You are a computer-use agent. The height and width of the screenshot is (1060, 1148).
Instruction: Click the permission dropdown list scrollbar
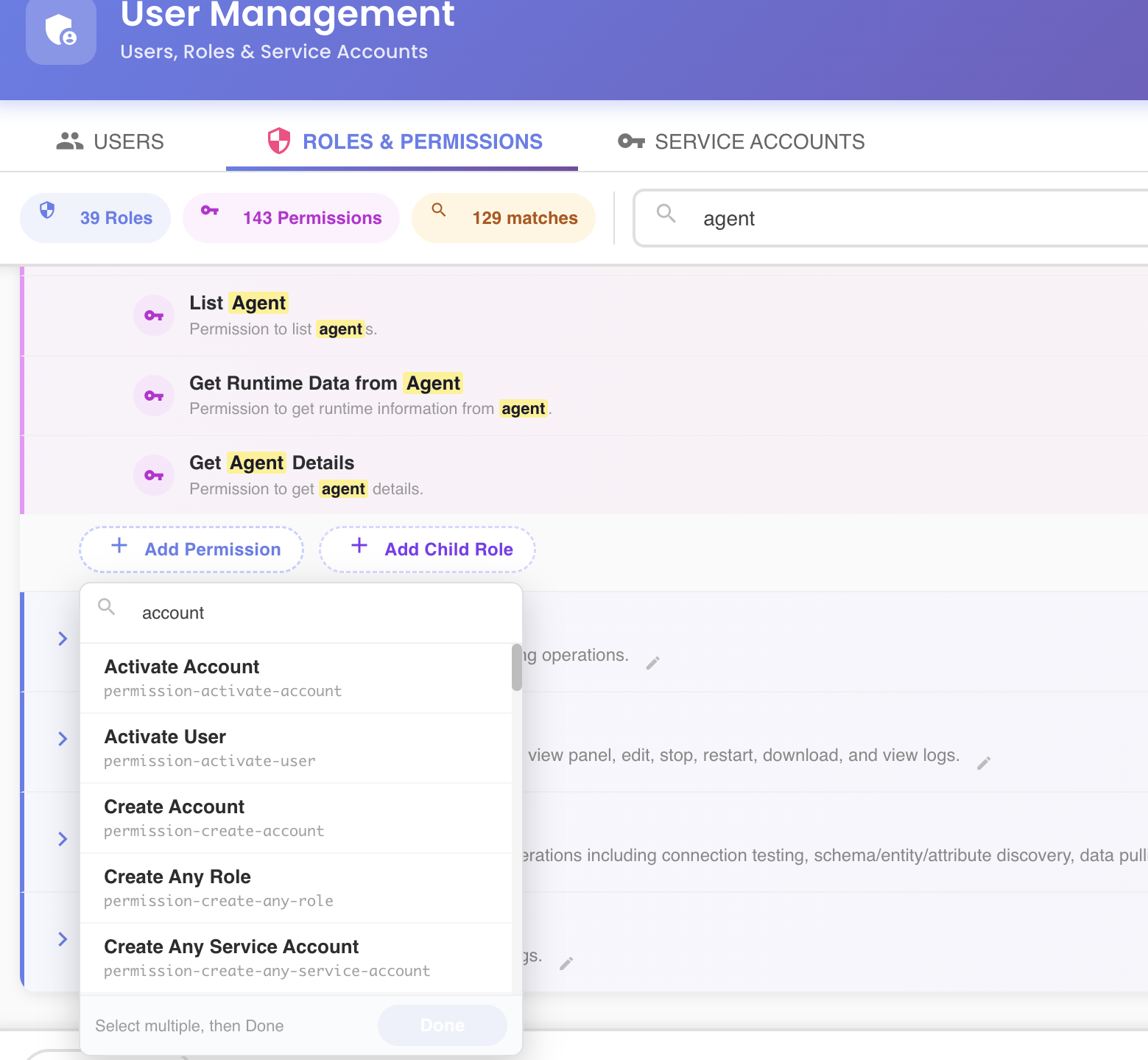point(517,667)
